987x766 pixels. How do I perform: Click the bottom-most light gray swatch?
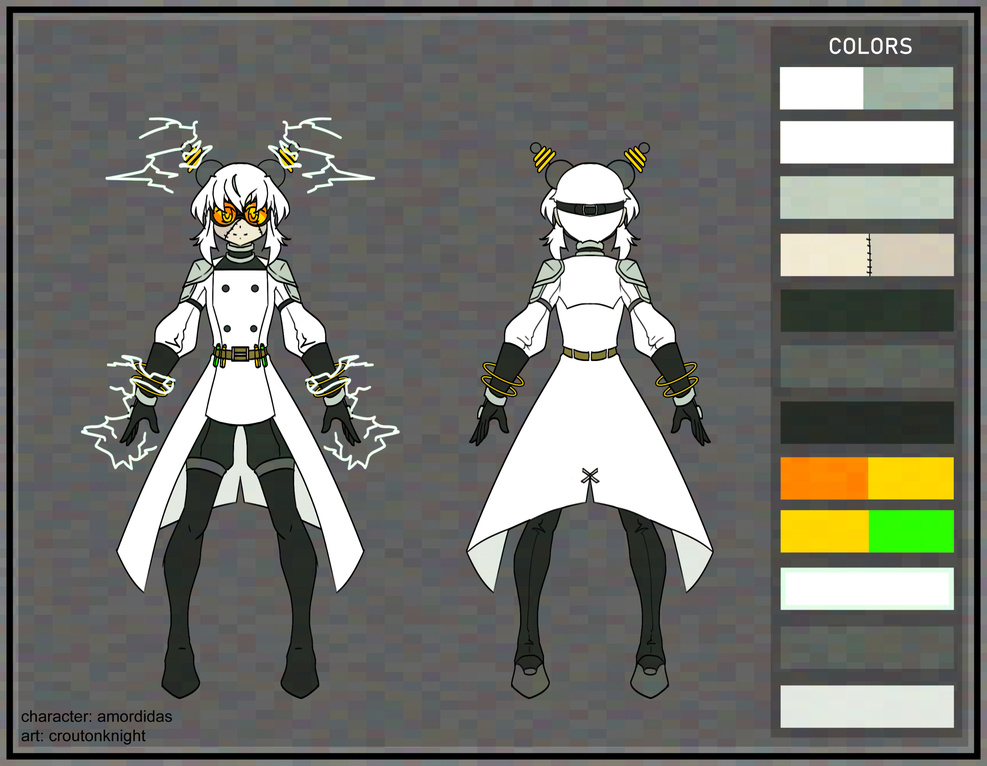[866, 706]
